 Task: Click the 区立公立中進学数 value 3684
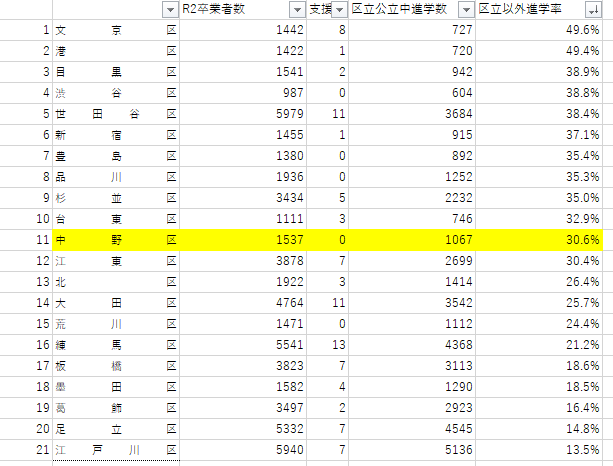click(x=412, y=114)
